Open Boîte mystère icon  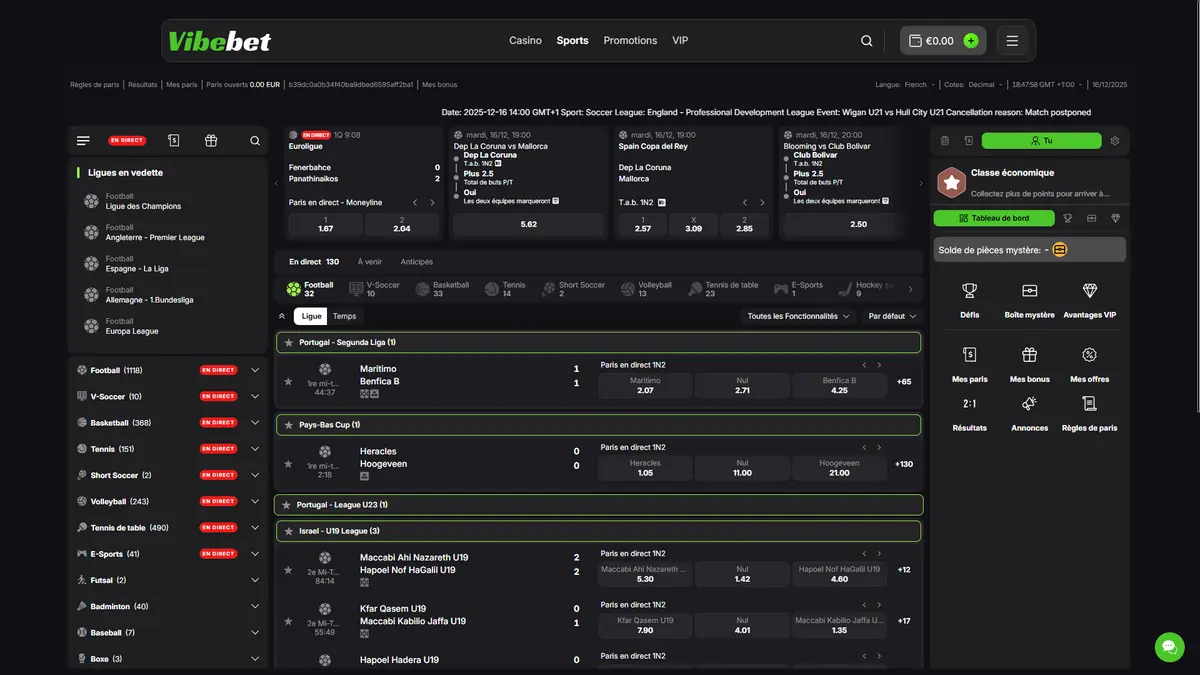click(x=1029, y=290)
